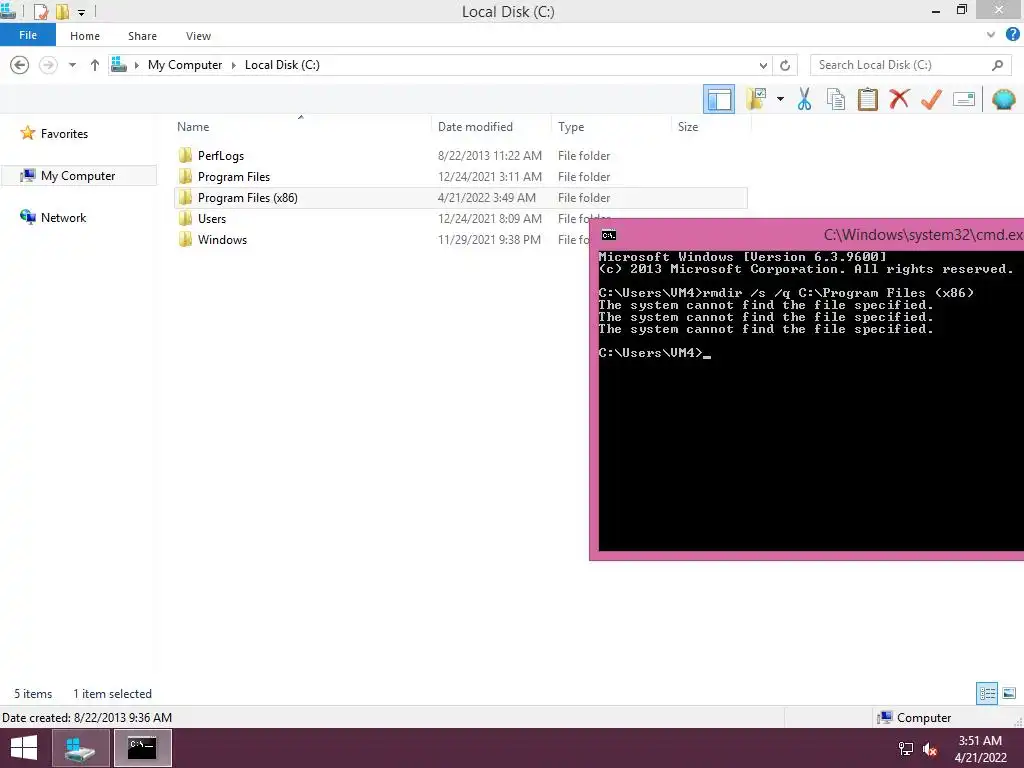Click the computer icon in address bar

[119, 64]
